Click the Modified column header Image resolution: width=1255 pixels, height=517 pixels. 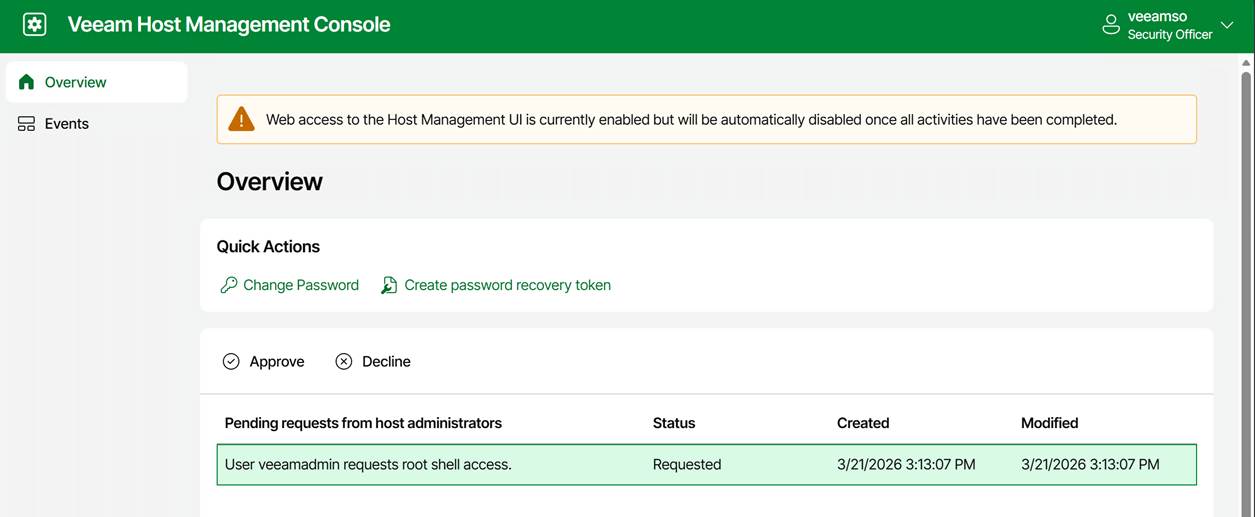[x=1049, y=423]
